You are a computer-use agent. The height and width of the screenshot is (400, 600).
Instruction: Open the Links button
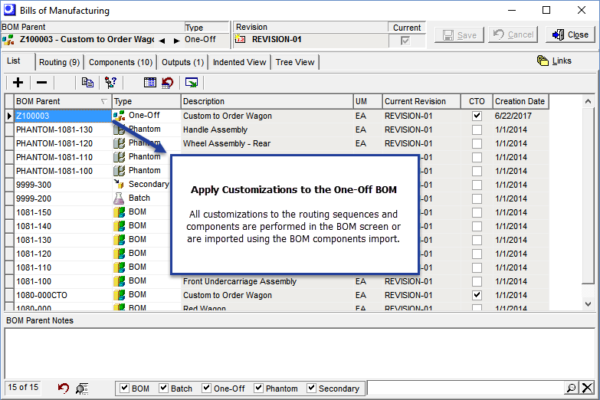point(554,61)
